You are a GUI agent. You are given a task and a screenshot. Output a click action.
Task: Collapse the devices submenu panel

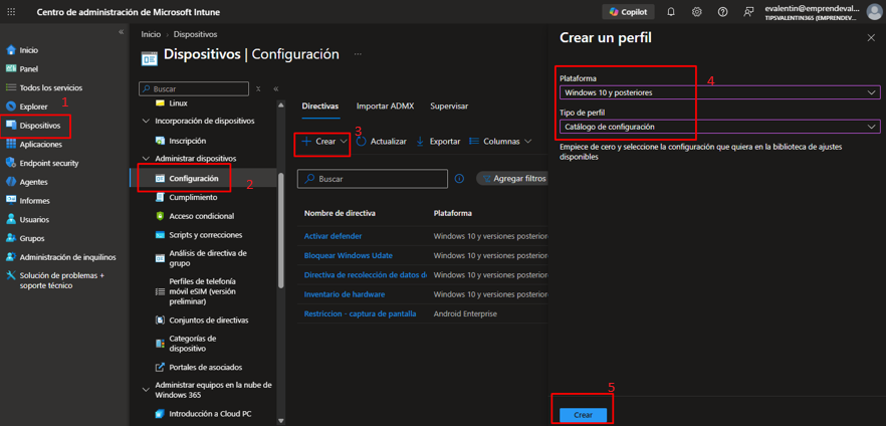coord(276,89)
